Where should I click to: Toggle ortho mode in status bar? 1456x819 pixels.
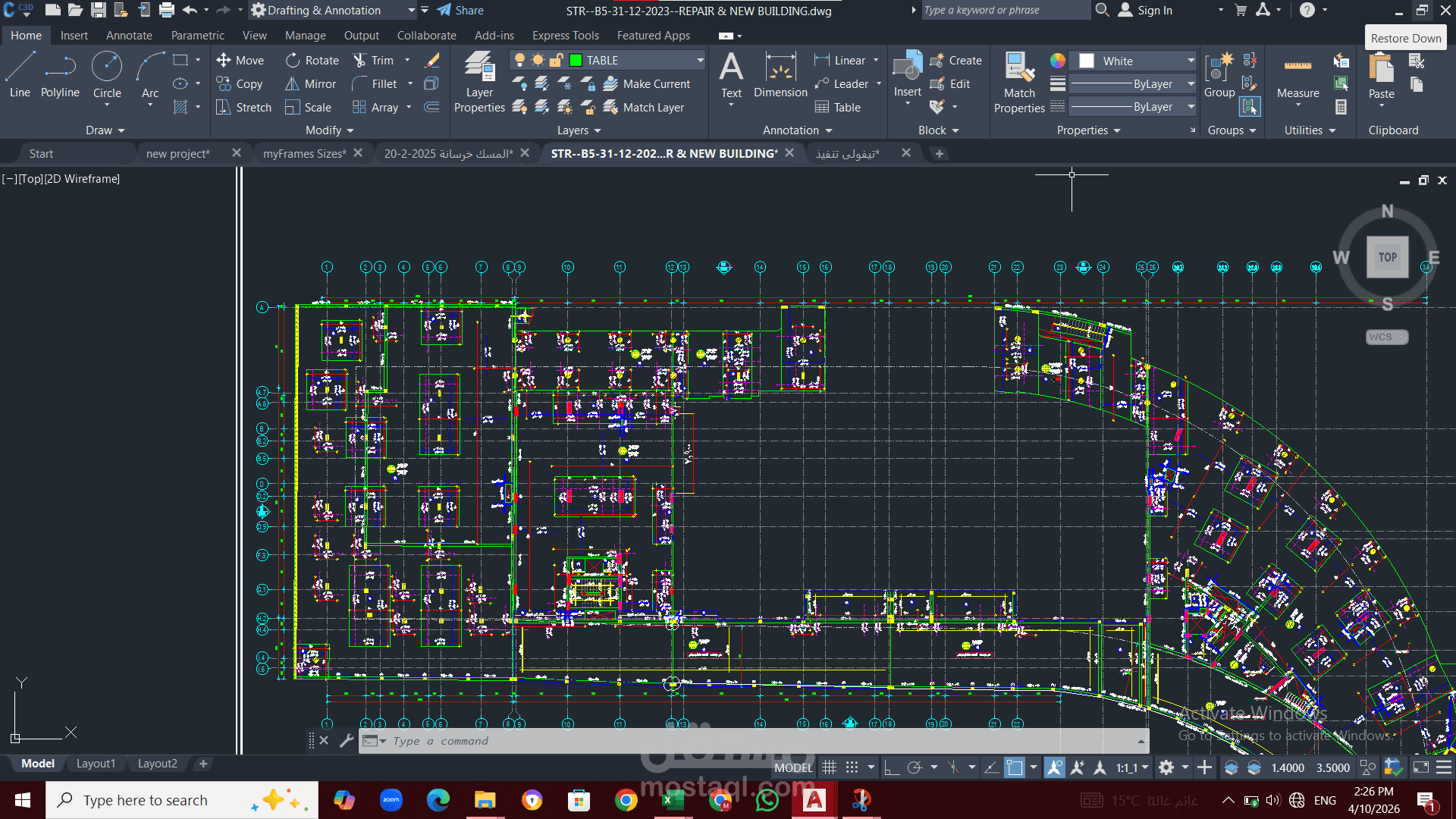coord(892,767)
